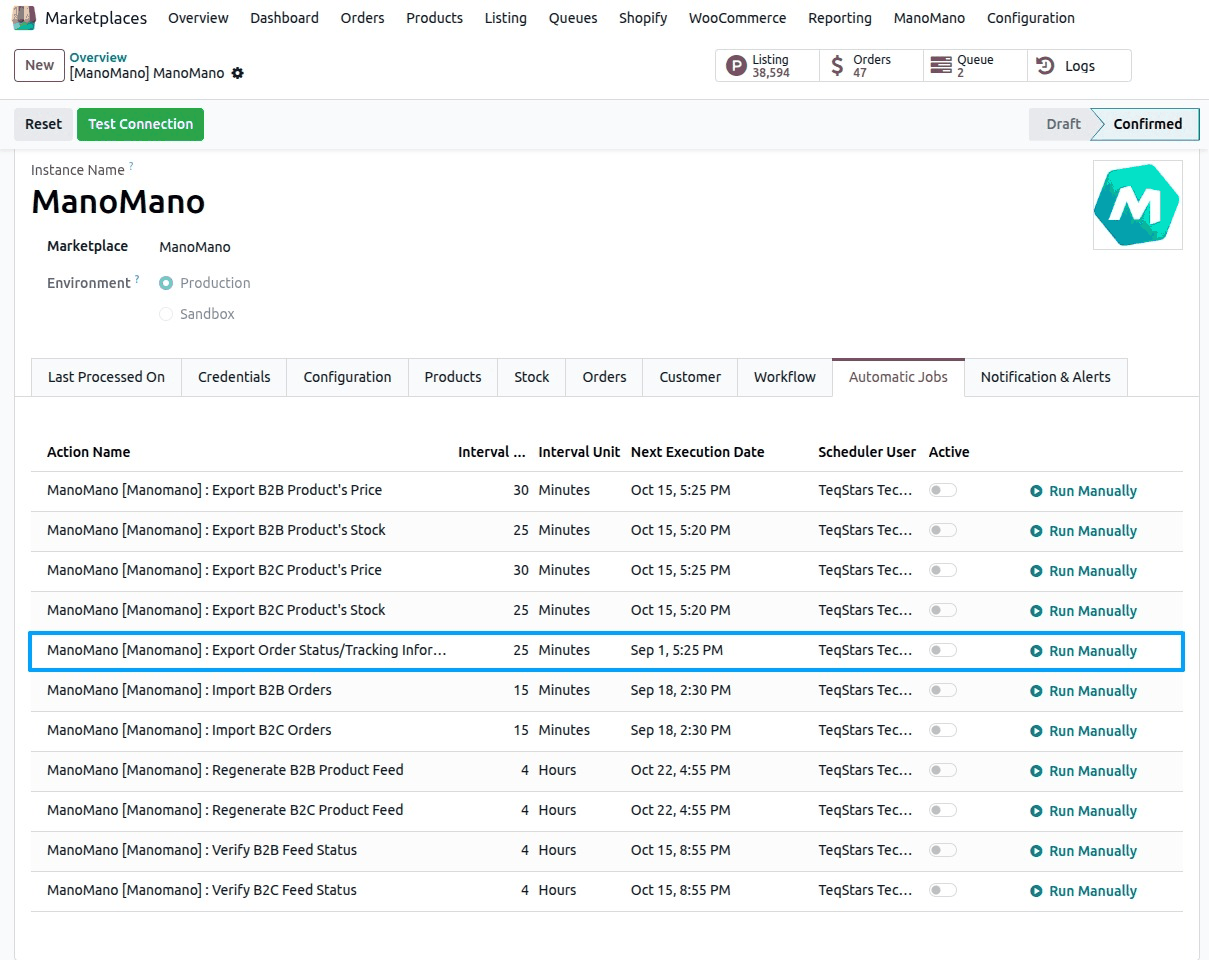Toggle Active for Export B2C Product's Stock
Image resolution: width=1209 pixels, height=960 pixels.
pyautogui.click(x=943, y=610)
